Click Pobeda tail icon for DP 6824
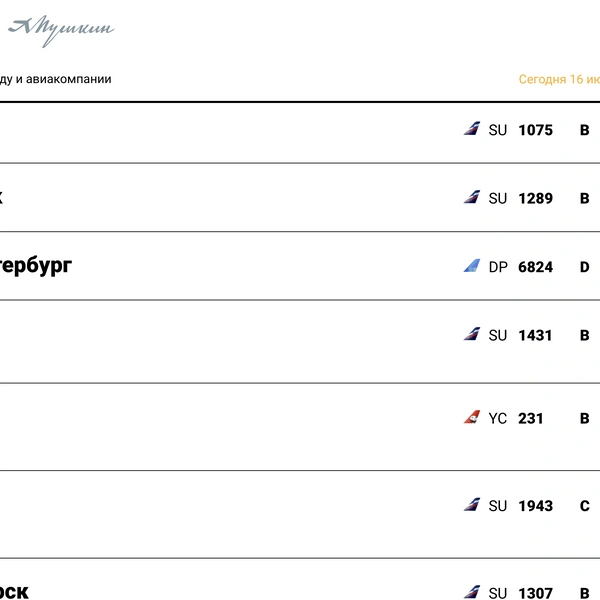The height and width of the screenshot is (600, 600). pos(472,266)
